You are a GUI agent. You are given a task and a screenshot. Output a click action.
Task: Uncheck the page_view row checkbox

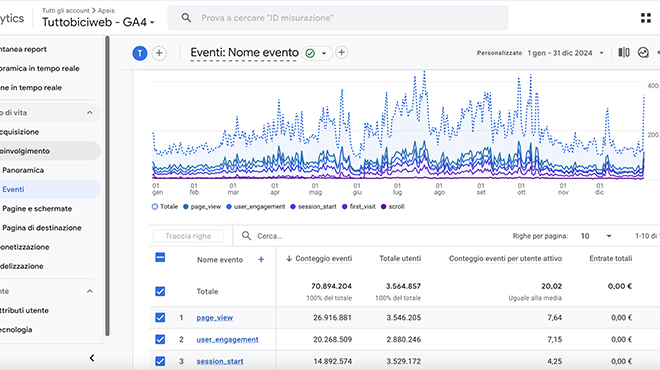(x=160, y=317)
